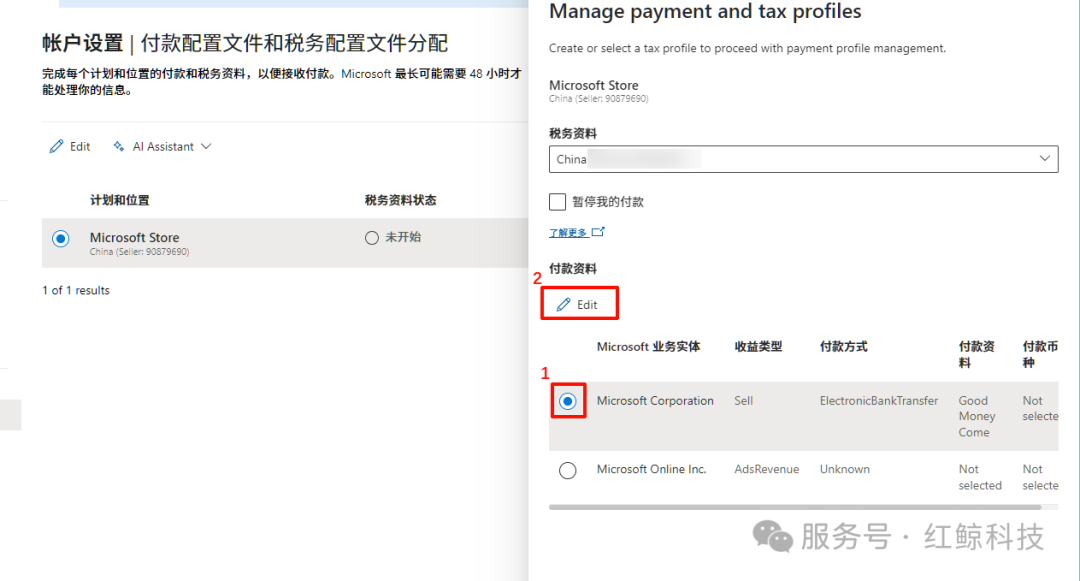1080x581 pixels.
Task: Click the Manage payment and tax profiles heading
Action: point(705,11)
